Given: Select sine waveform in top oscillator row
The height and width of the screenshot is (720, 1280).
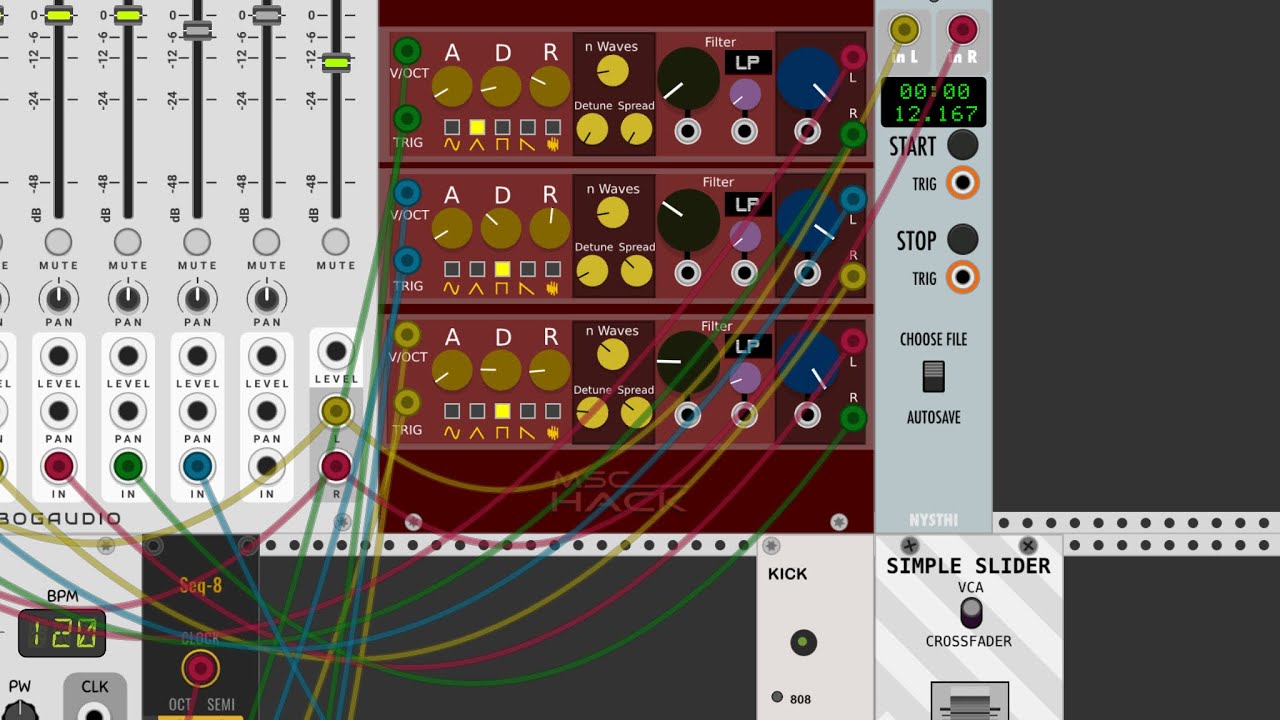Looking at the screenshot, I should (452, 127).
